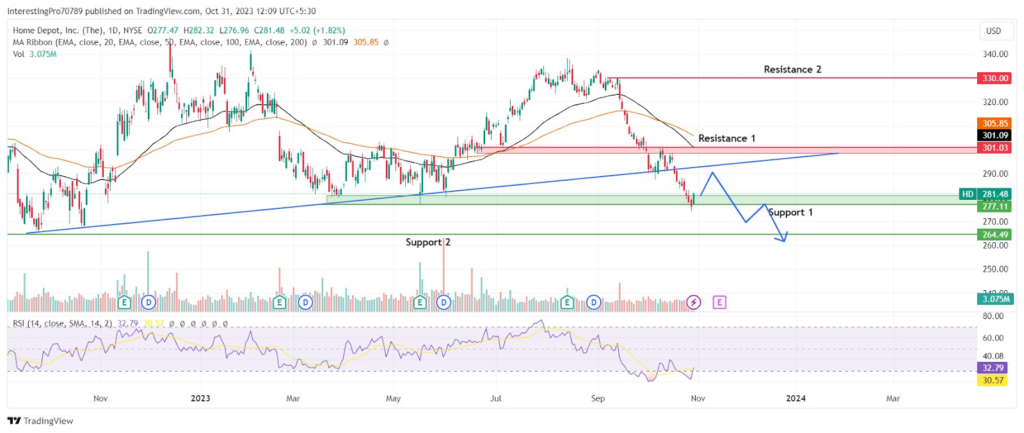Select the Home Depot, Inc. symbol title
The width and height of the screenshot is (1024, 433).
(x=77, y=31)
